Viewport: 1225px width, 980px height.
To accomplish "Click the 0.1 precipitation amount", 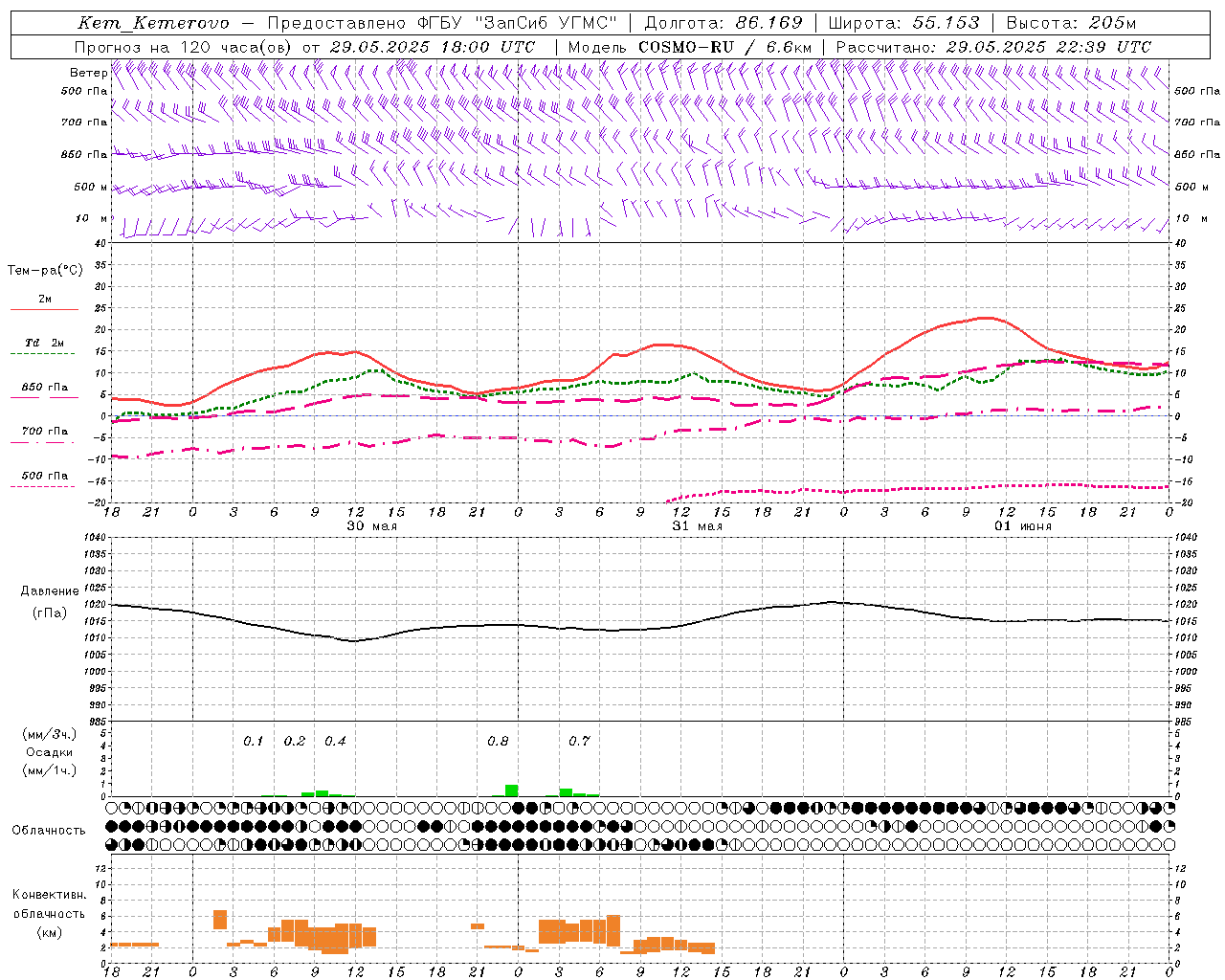I will click(x=253, y=742).
